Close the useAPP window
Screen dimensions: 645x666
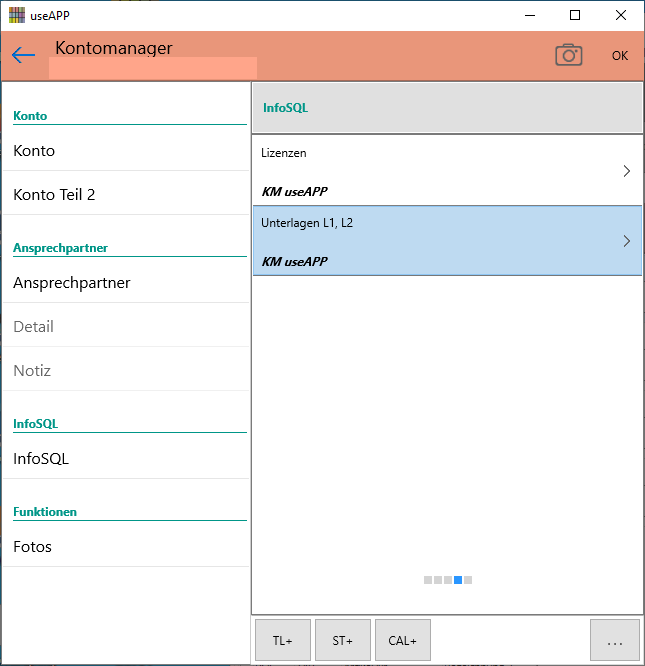click(621, 15)
